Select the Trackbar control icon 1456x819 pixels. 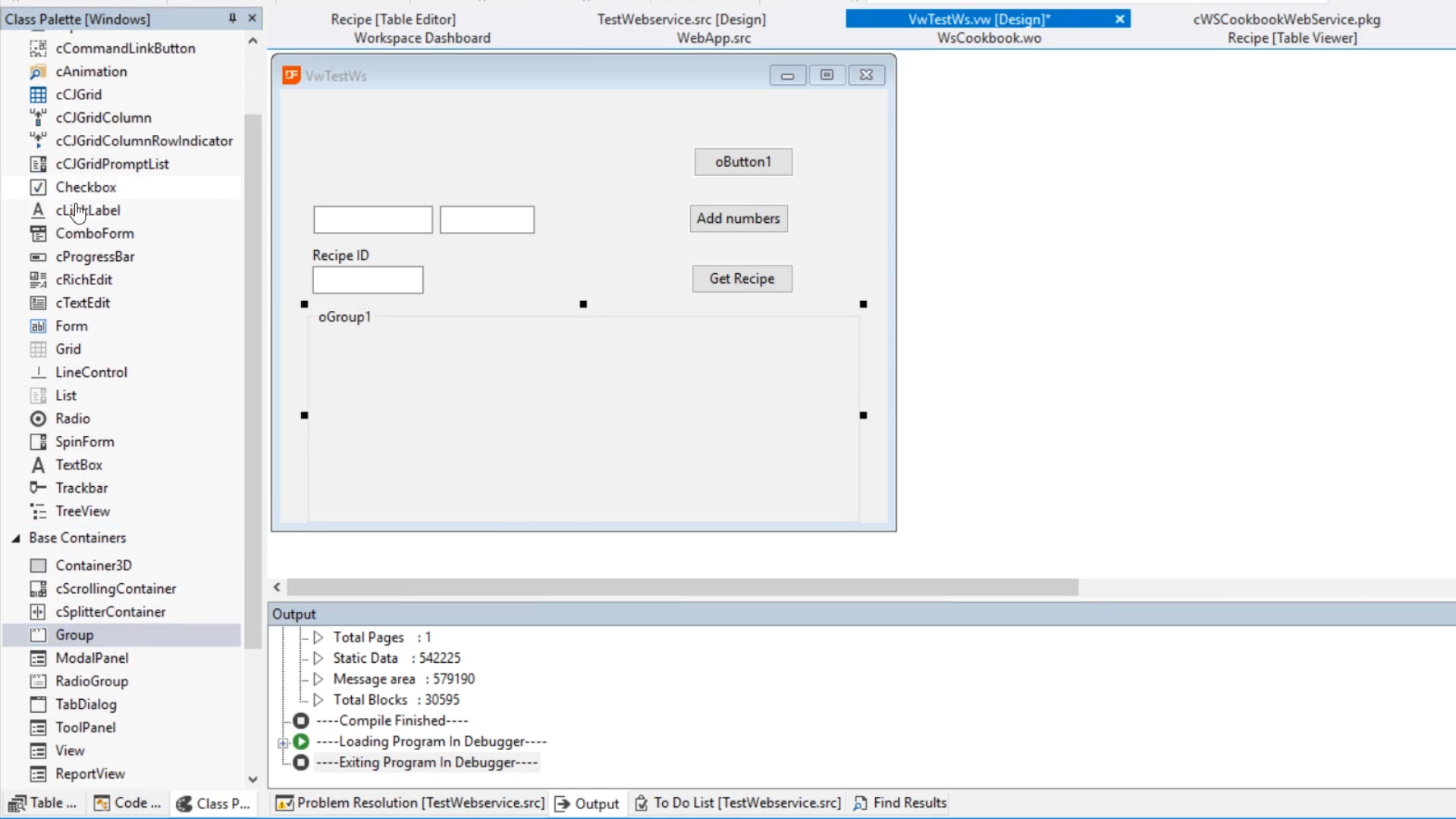[x=38, y=488]
